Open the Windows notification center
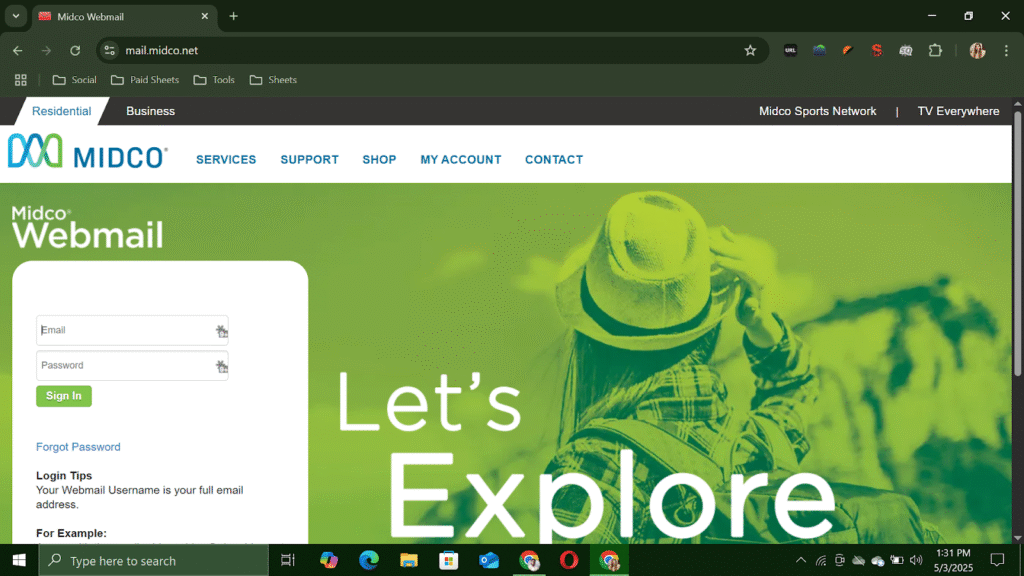The height and width of the screenshot is (576, 1024). 997,560
